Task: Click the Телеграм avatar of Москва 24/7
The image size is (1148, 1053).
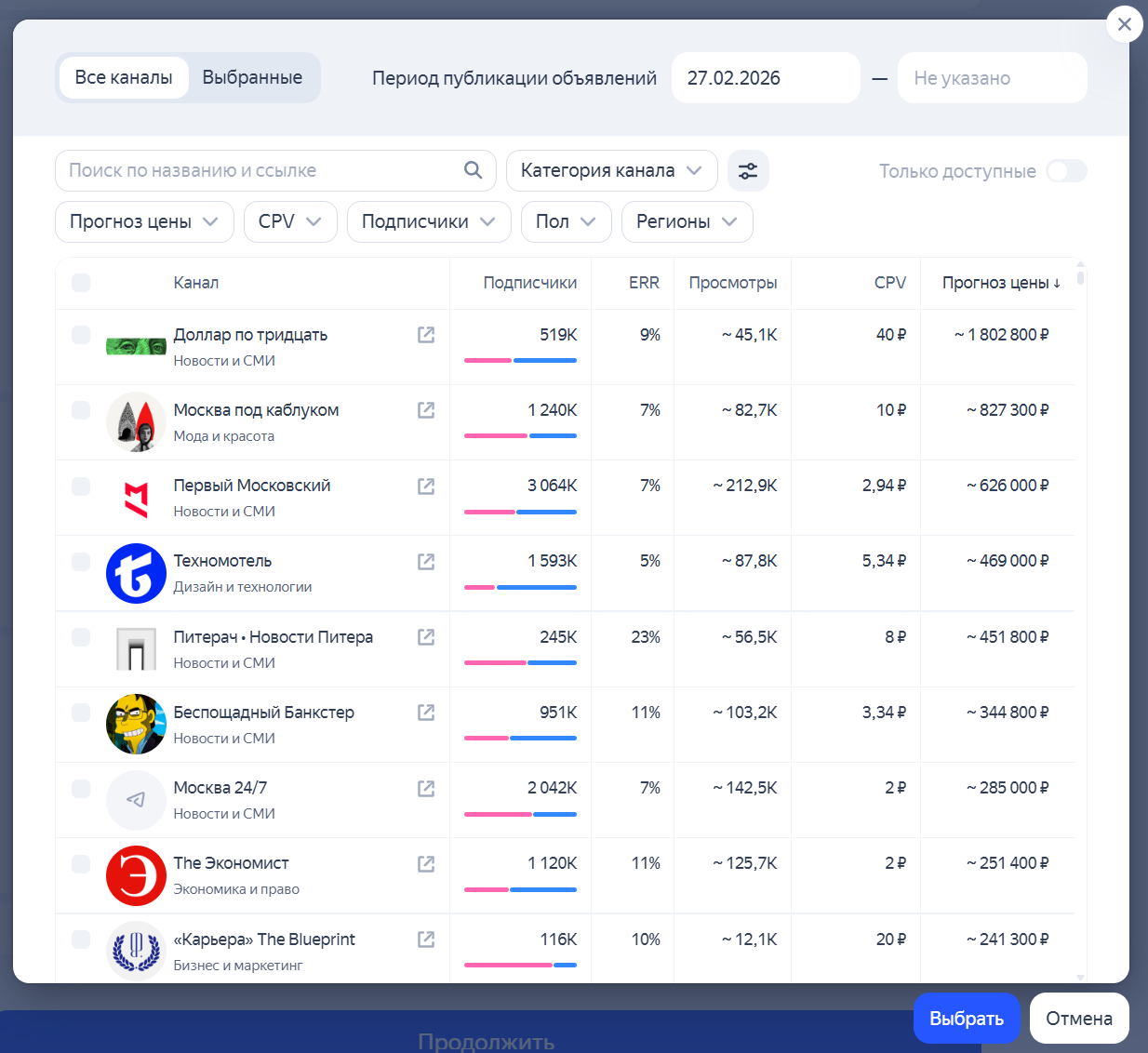Action: tap(136, 800)
